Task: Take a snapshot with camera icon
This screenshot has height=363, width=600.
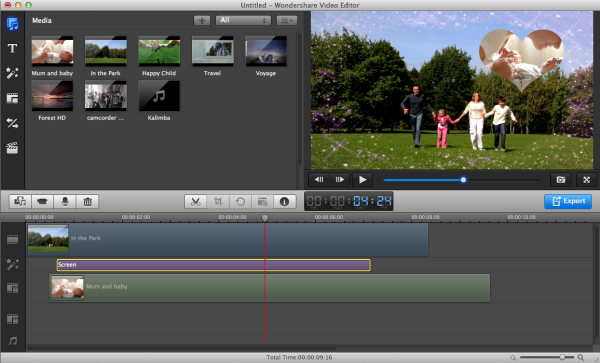Action: tap(561, 180)
